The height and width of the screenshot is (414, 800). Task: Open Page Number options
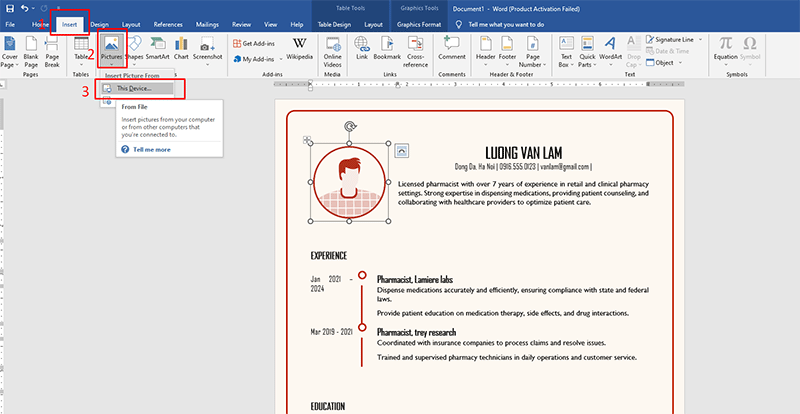coord(533,53)
